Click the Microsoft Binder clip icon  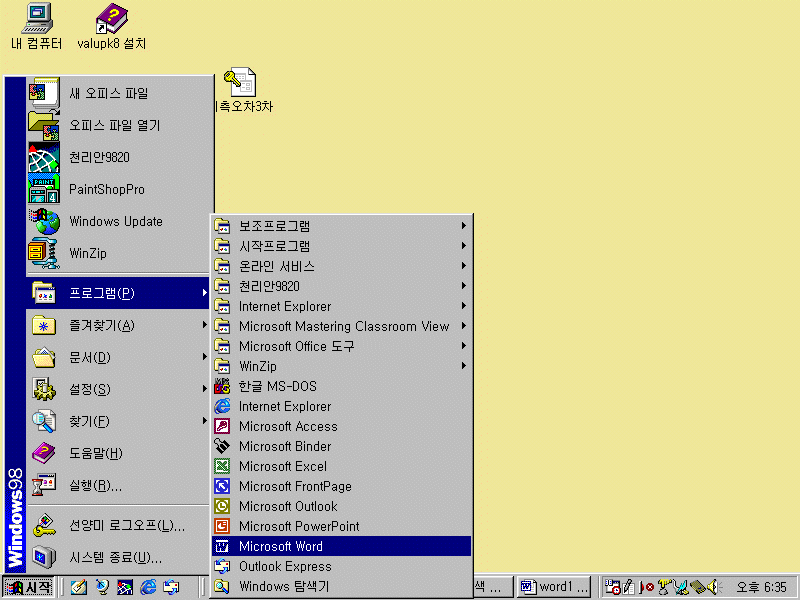coord(222,446)
